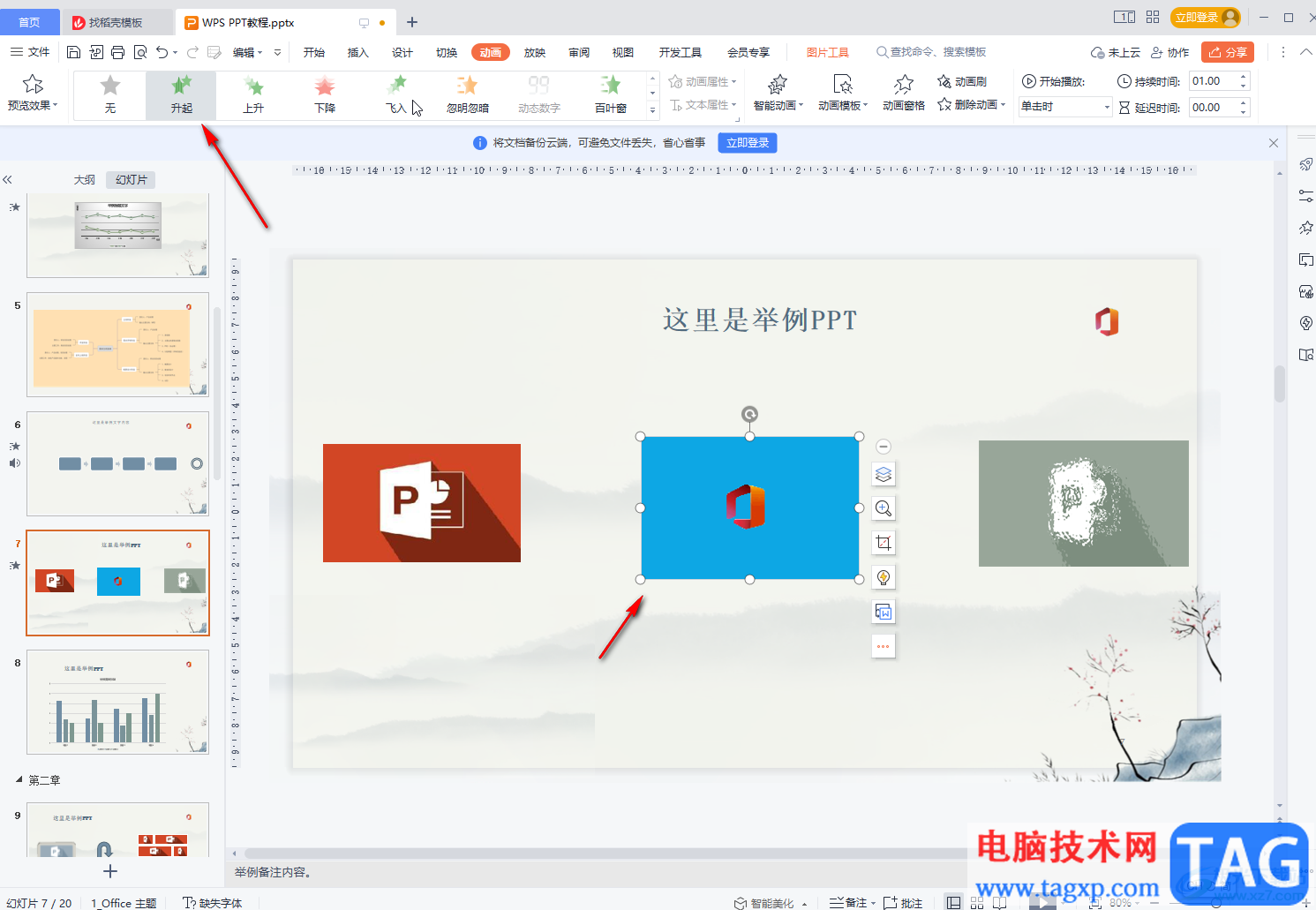This screenshot has width=1316, height=910.
Task: Click the rotation handle above blue image
Action: 749,414
